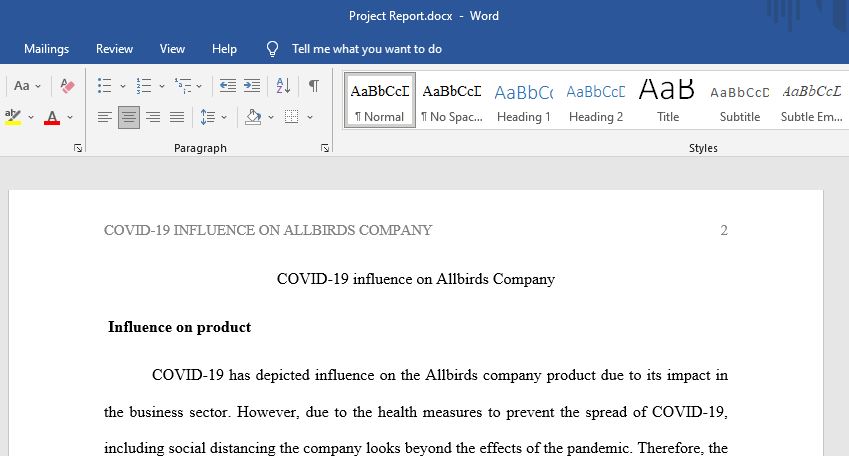849x456 pixels.
Task: Apply bullet list formatting
Action: (105, 86)
